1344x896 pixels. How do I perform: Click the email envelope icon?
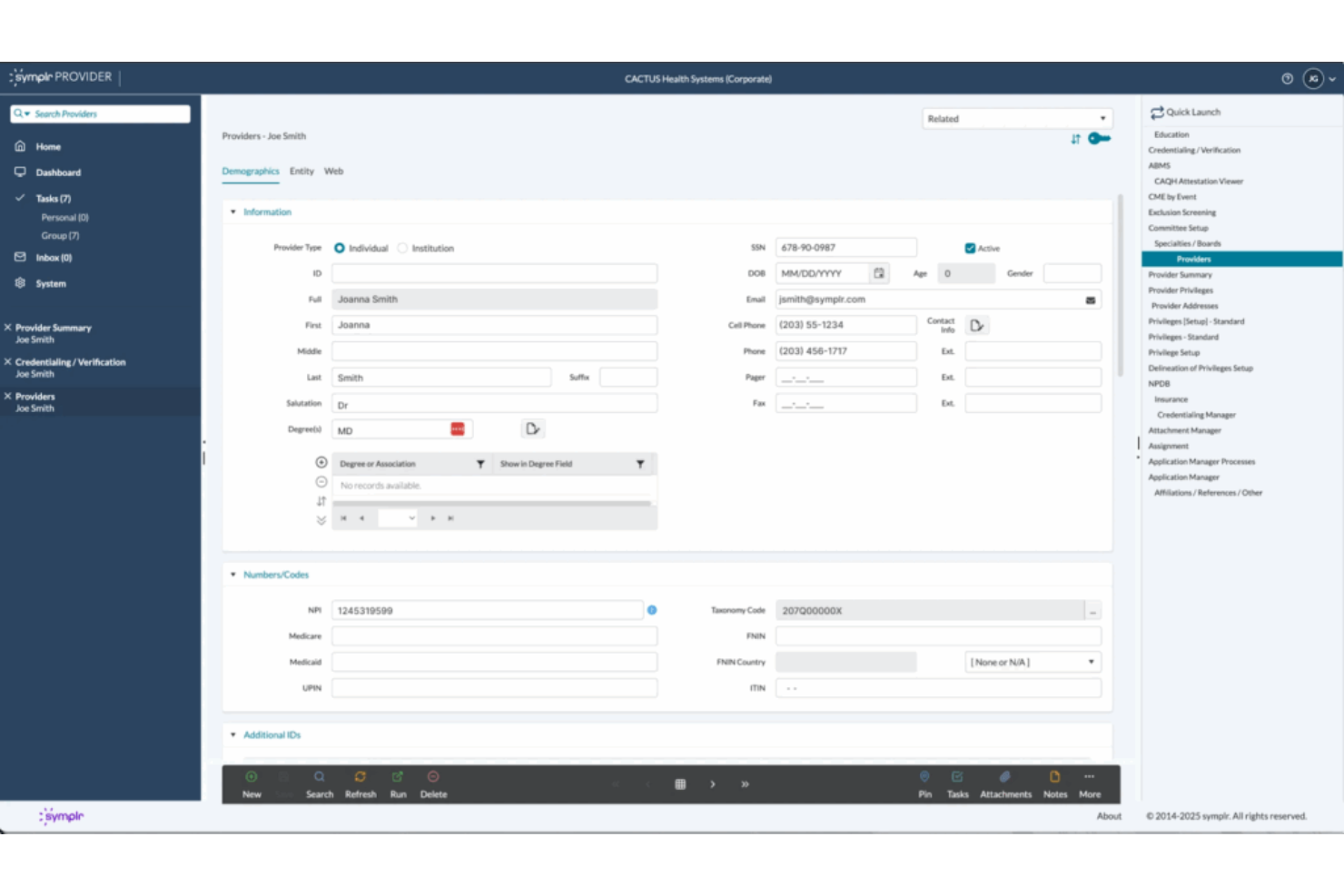click(1091, 300)
